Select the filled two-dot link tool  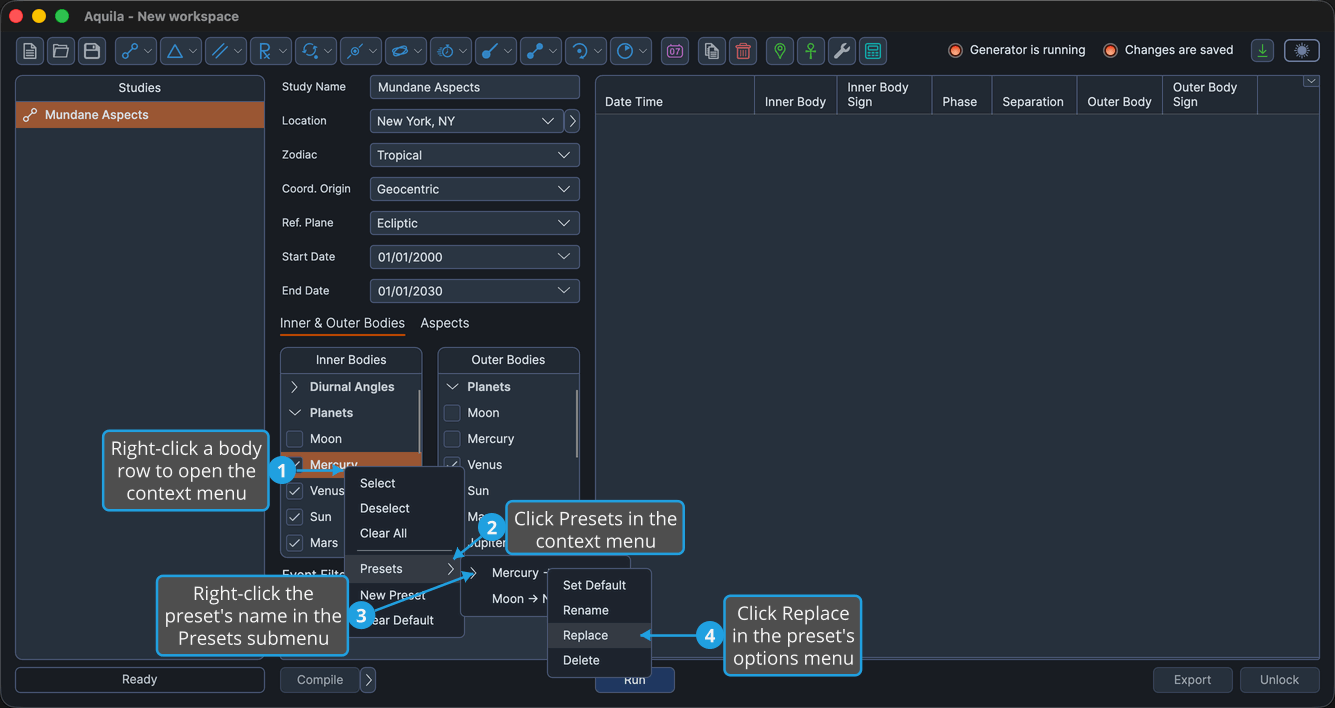pos(541,51)
